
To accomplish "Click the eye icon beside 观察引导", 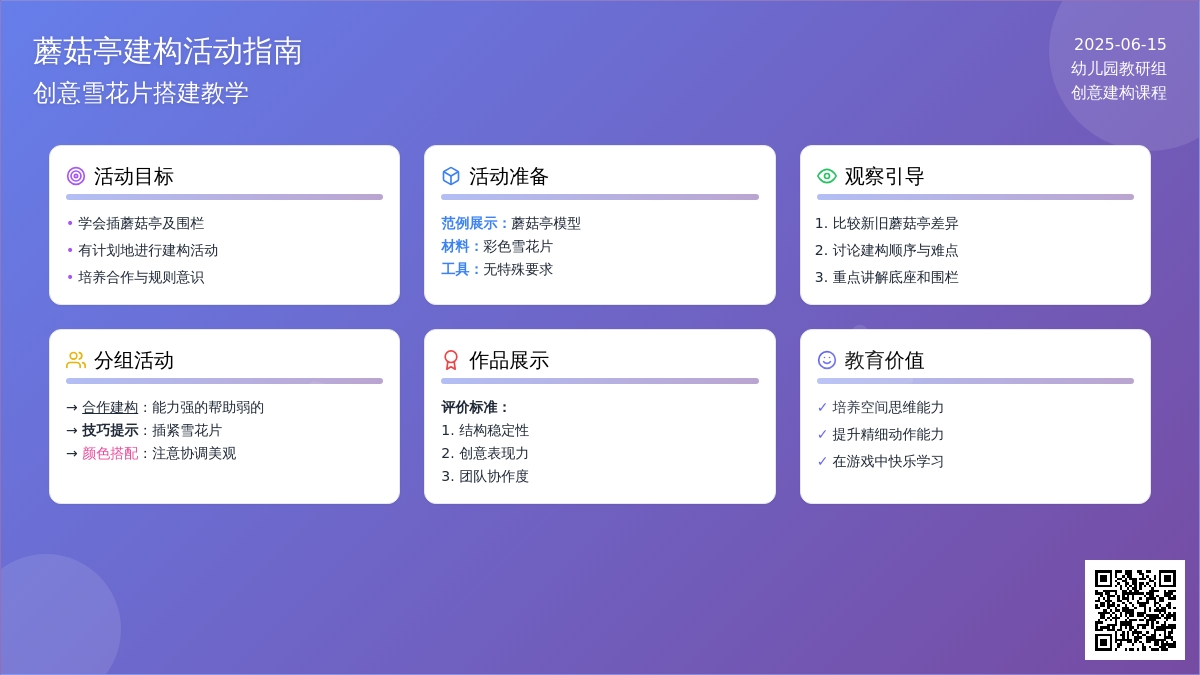I will [x=827, y=176].
